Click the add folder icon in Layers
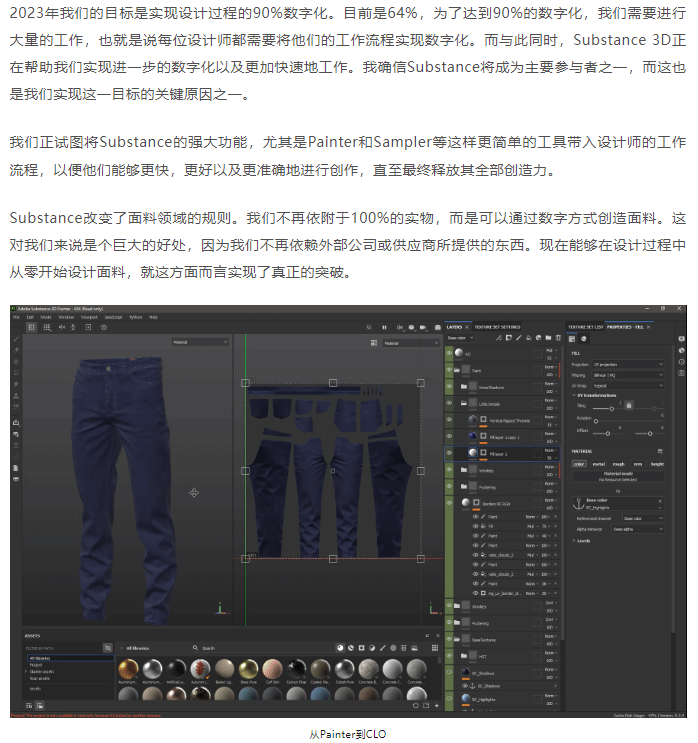The image size is (698, 743). 548,338
